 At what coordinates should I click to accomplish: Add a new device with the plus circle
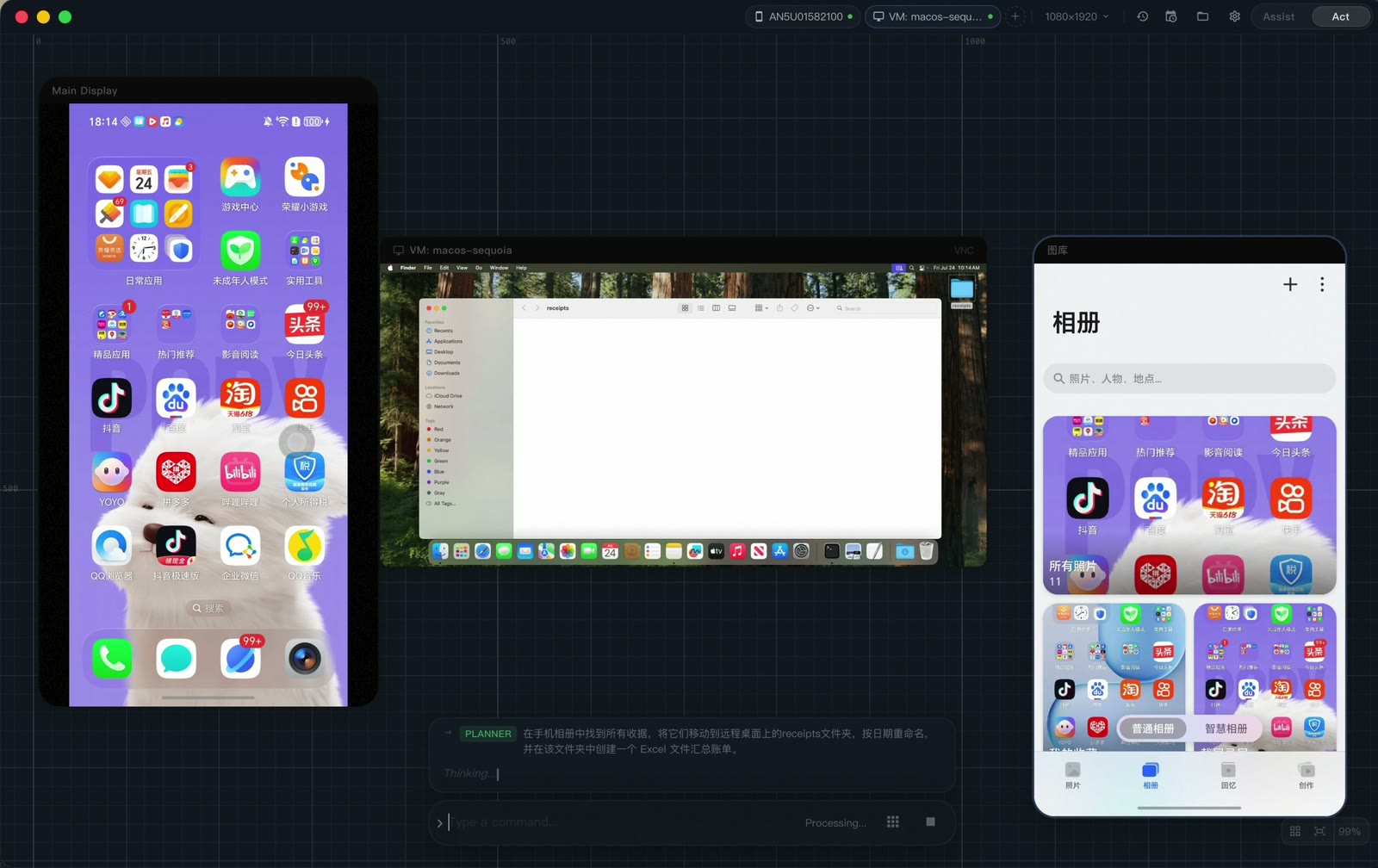pos(1015,16)
